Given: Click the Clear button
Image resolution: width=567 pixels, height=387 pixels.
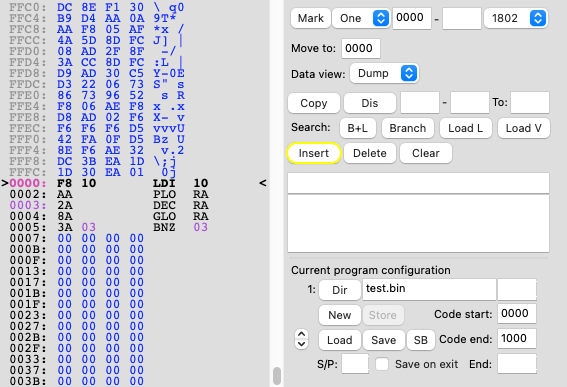Looking at the screenshot, I should click(x=426, y=153).
